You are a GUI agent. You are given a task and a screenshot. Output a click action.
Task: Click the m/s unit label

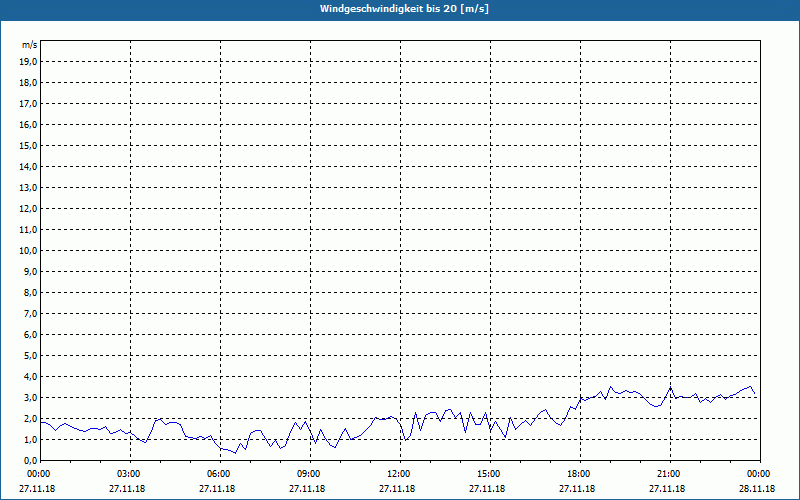coord(30,45)
